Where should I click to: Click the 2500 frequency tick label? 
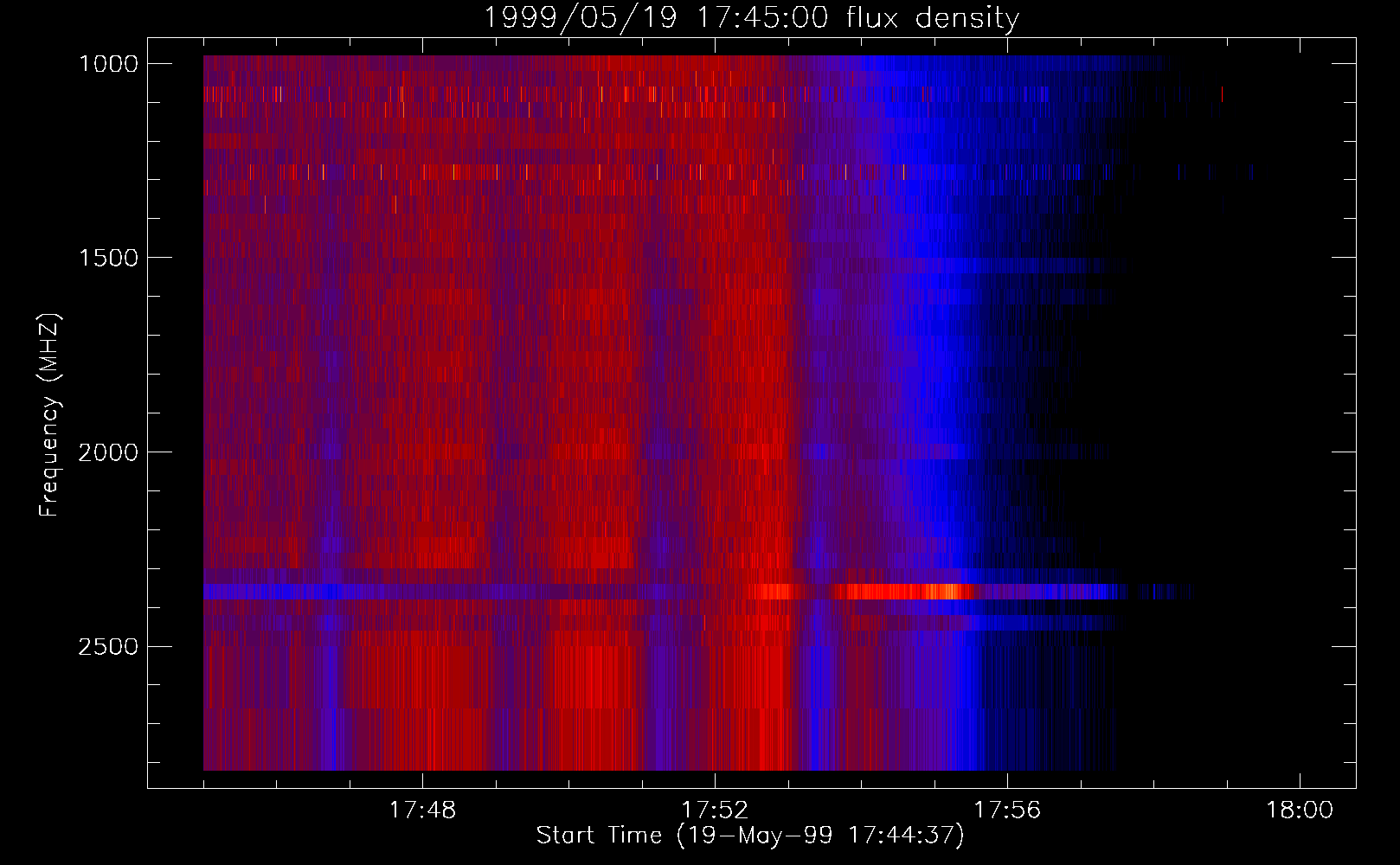(x=108, y=647)
